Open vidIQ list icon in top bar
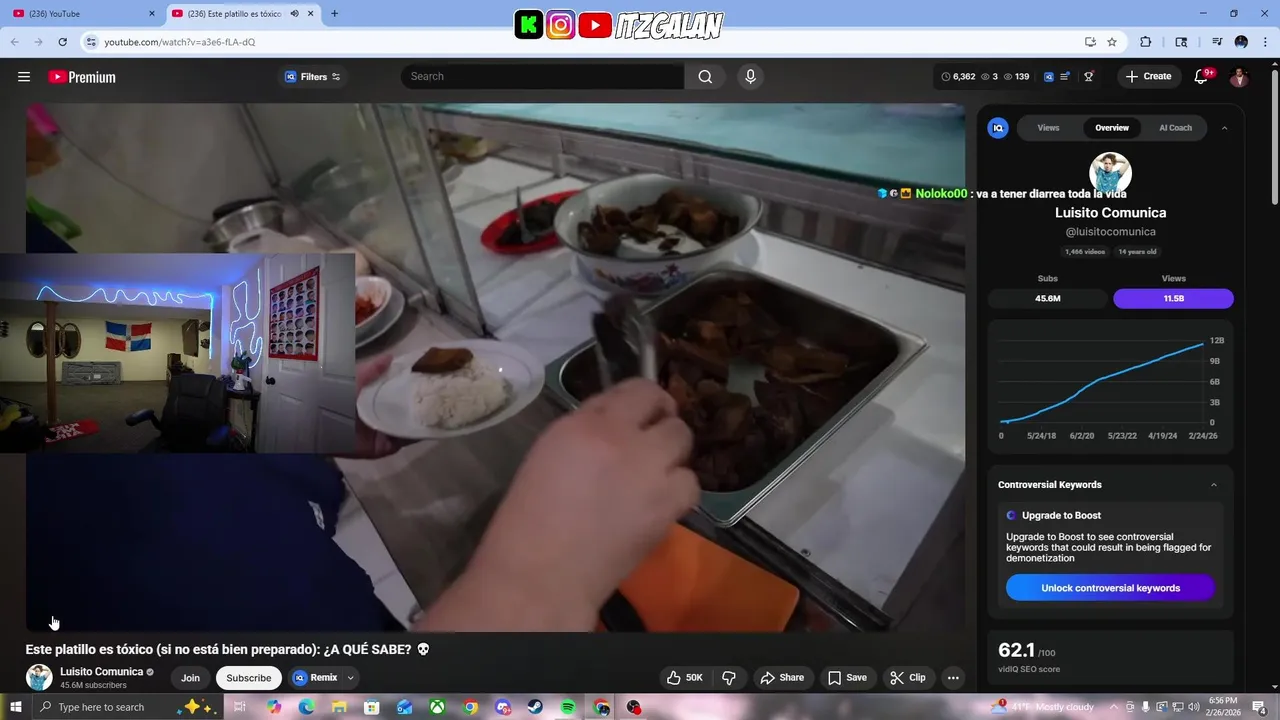The image size is (1280, 720). pos(1066,77)
